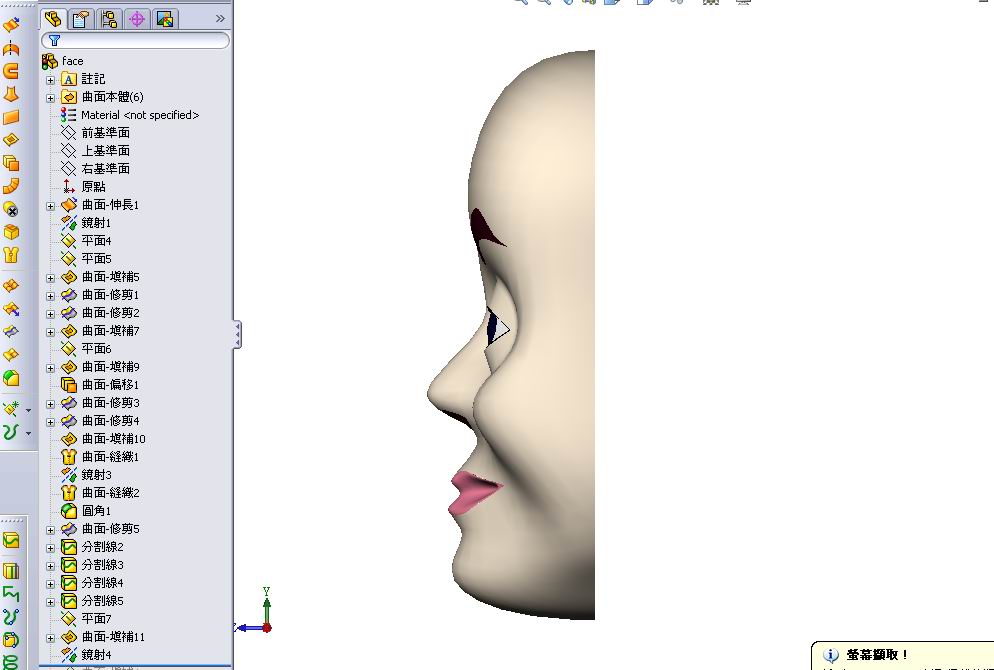994x670 pixels.
Task: Click the filter funnel icon above the tree
Action: pos(53,41)
